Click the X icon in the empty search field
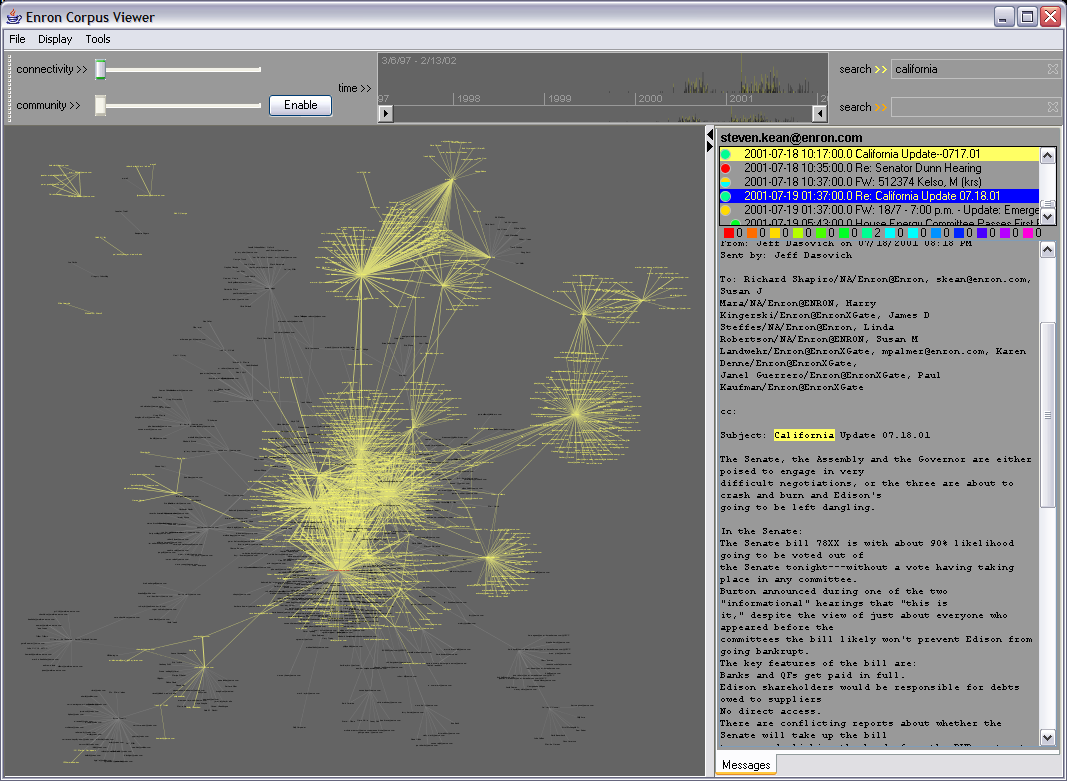Image resolution: width=1067 pixels, height=781 pixels. coord(1053,107)
